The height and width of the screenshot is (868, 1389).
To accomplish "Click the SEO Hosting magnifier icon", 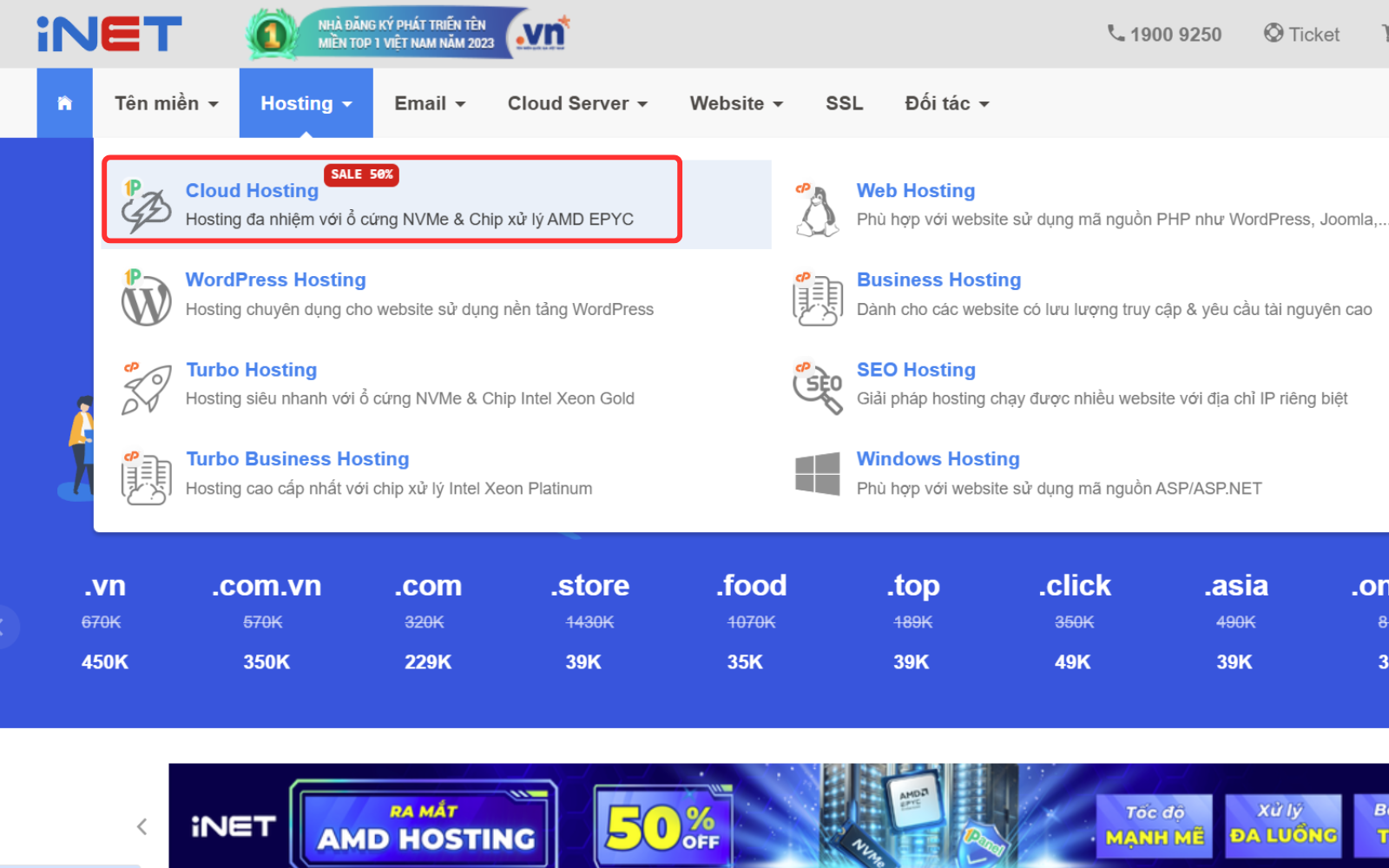I will click(817, 388).
